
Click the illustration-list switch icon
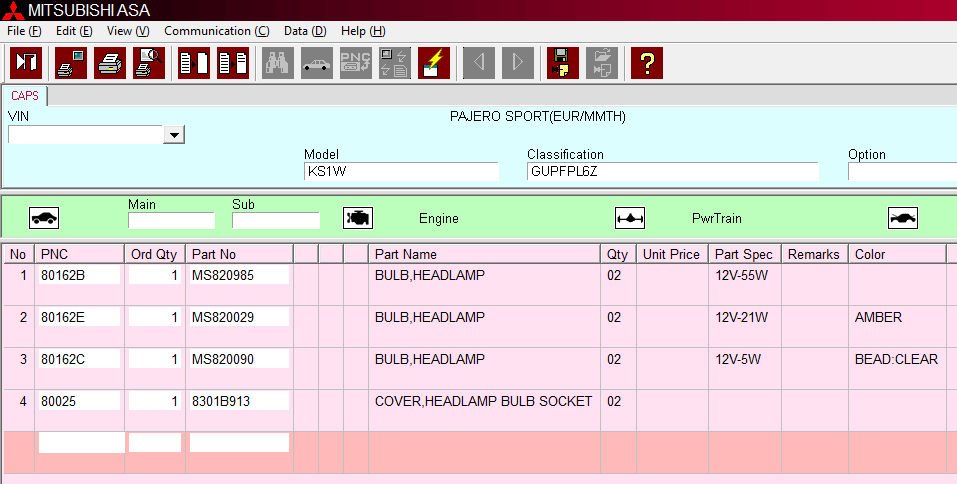[395, 62]
